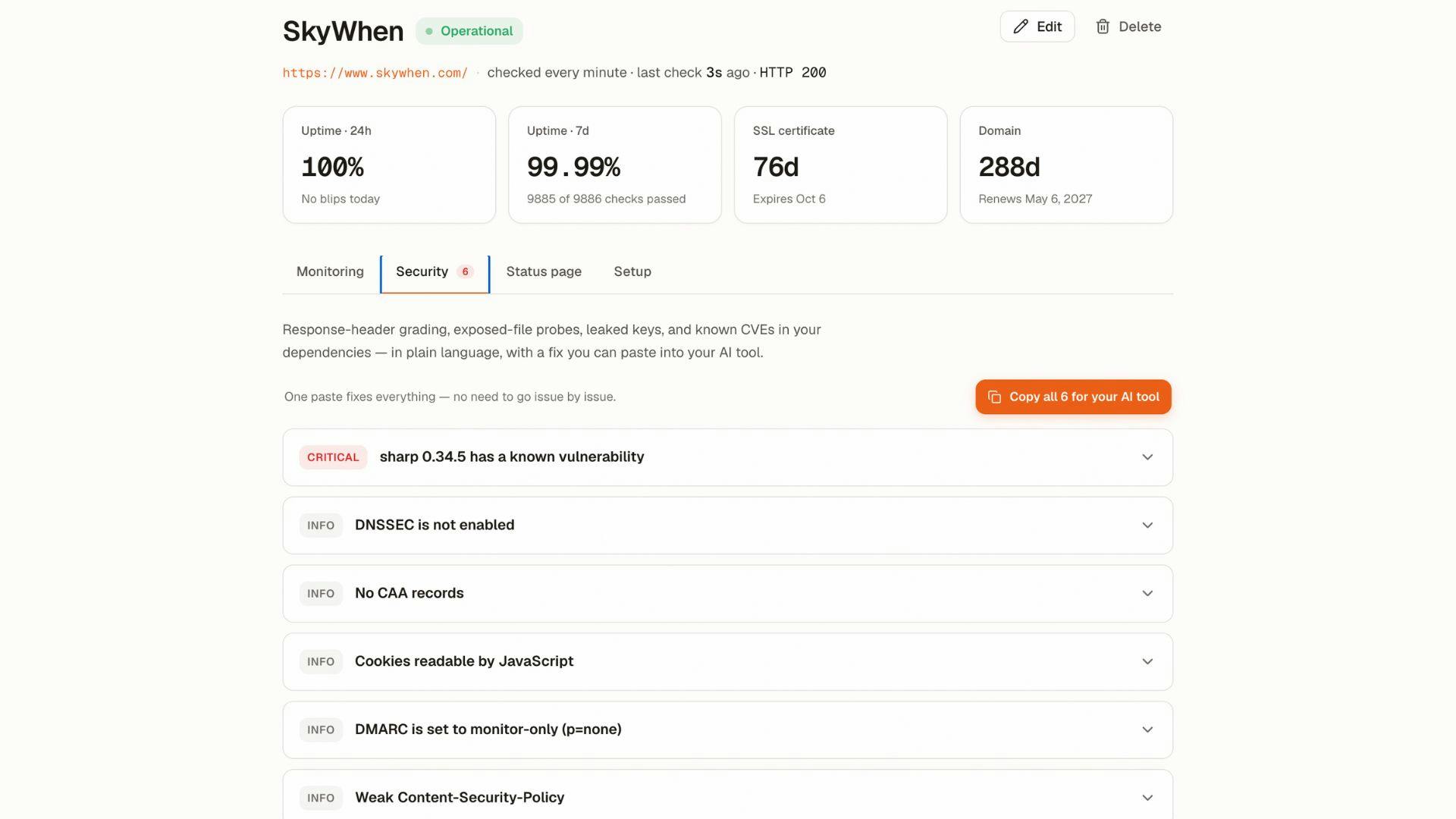Expand the No CAA records chevron
The height and width of the screenshot is (819, 1456).
1147,594
